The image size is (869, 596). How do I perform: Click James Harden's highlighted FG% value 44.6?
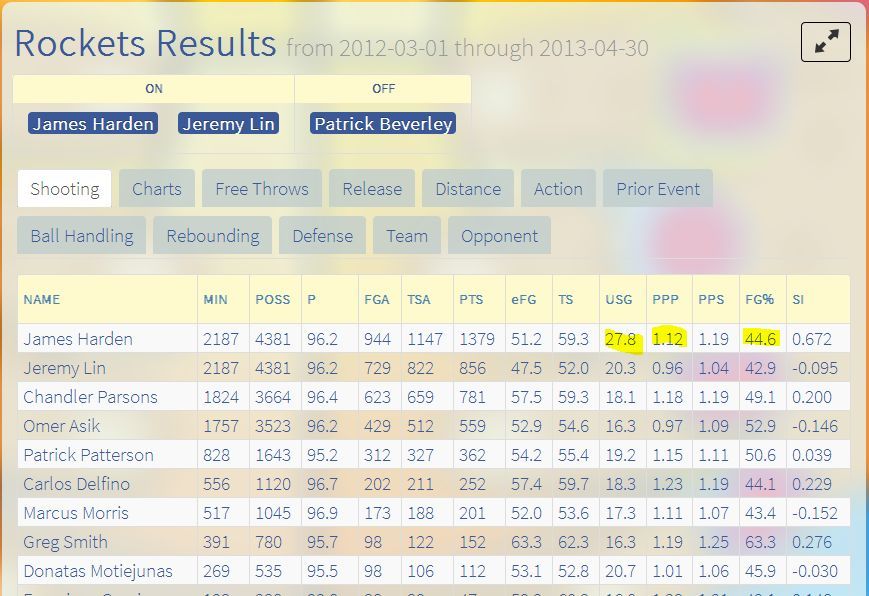[x=760, y=339]
